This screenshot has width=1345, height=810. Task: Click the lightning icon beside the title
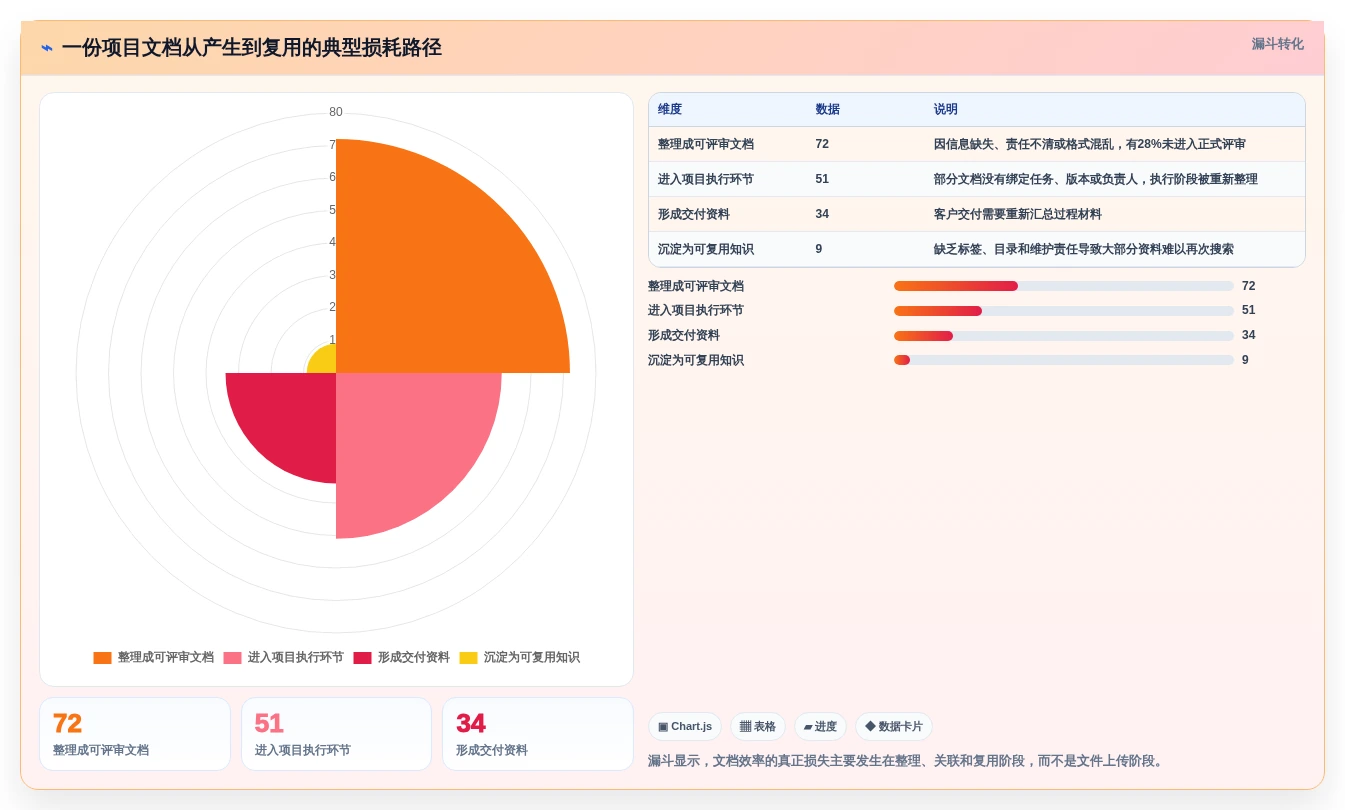click(47, 48)
